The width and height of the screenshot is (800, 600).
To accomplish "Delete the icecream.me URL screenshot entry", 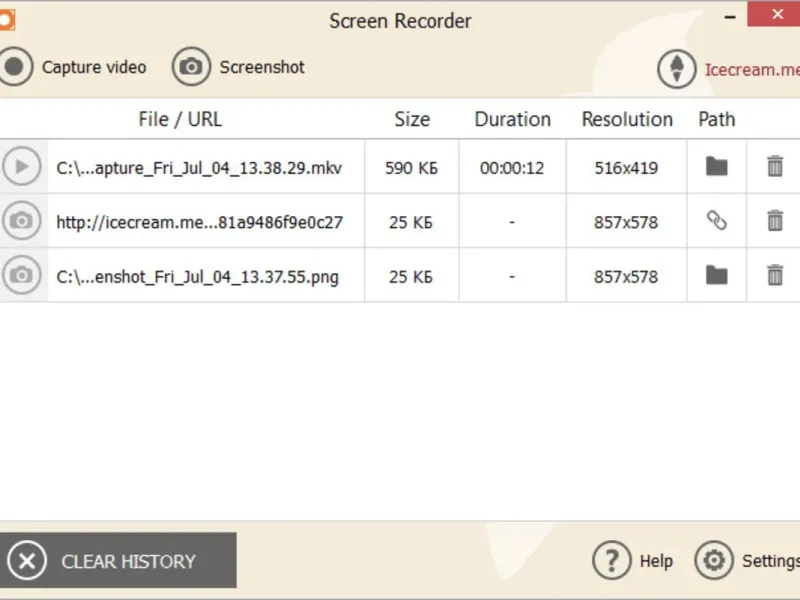I will (774, 221).
